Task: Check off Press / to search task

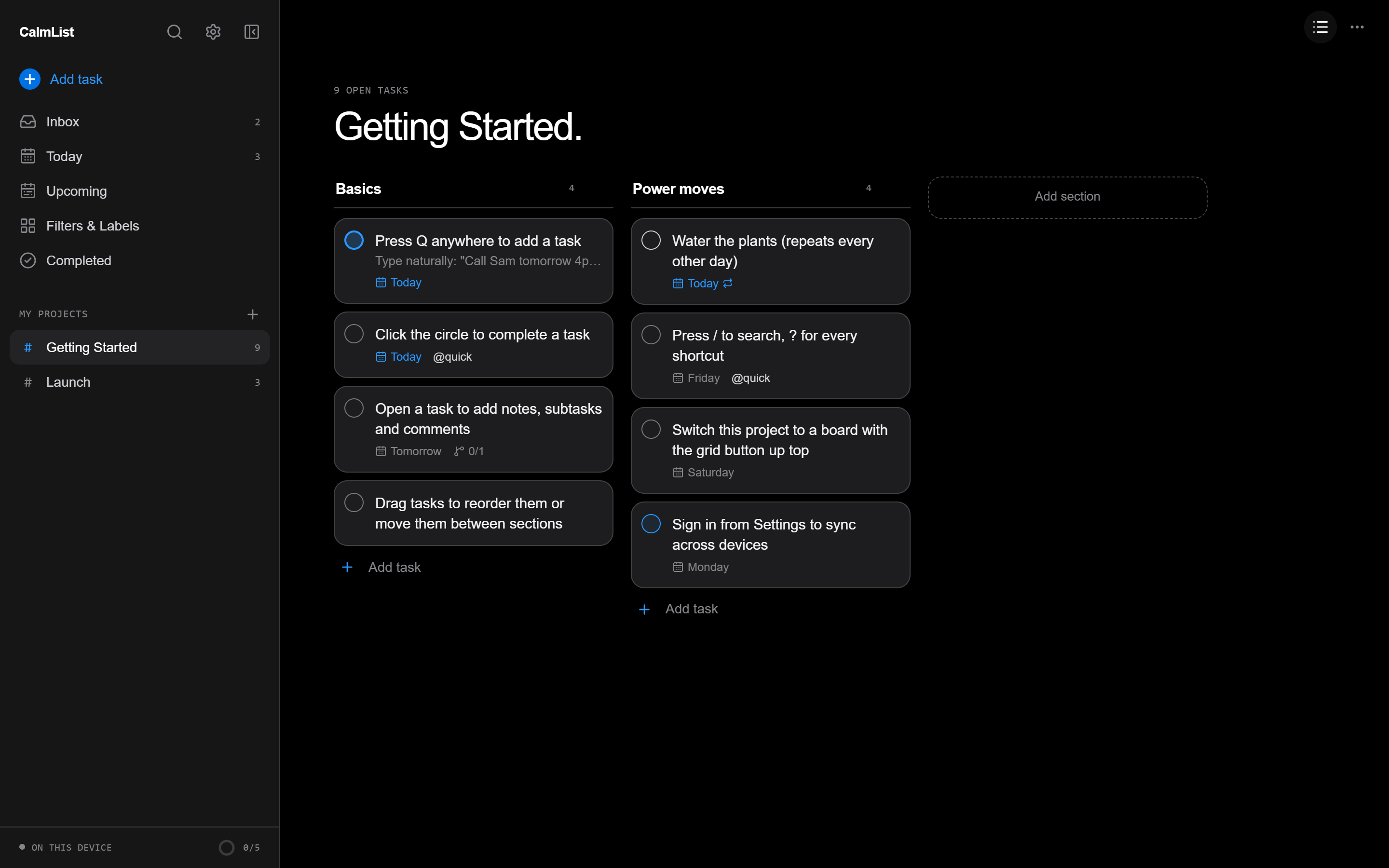Action: coord(651,335)
